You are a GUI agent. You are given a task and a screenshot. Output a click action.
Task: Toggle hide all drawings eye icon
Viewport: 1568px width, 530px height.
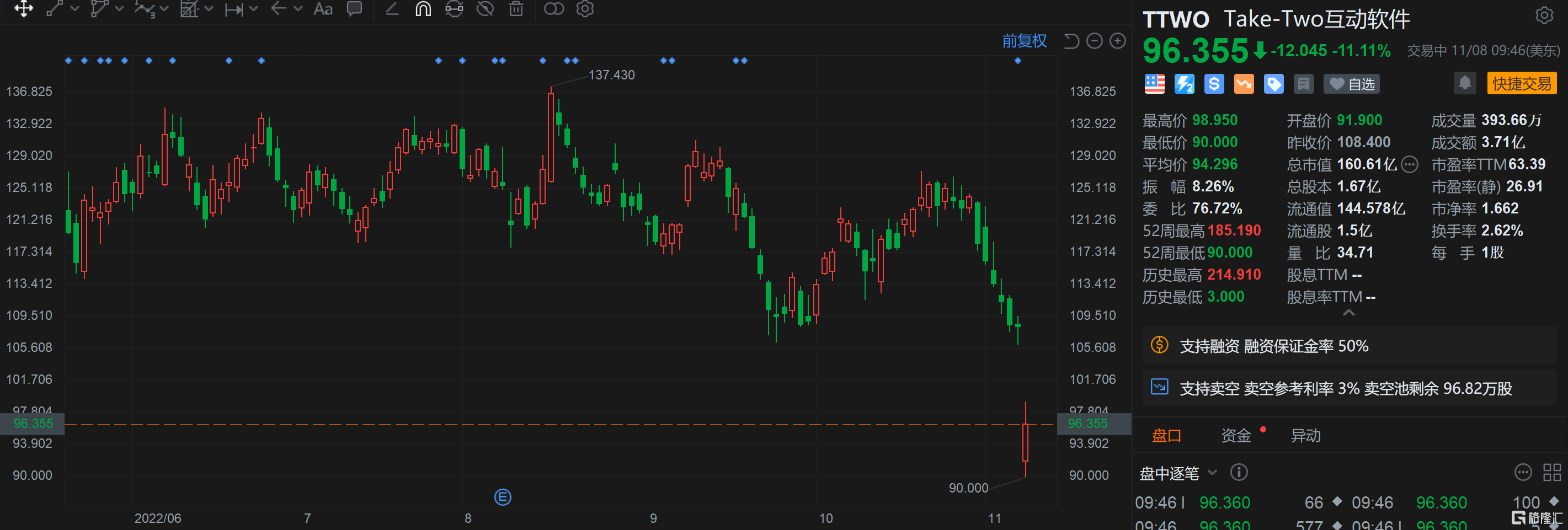485,8
